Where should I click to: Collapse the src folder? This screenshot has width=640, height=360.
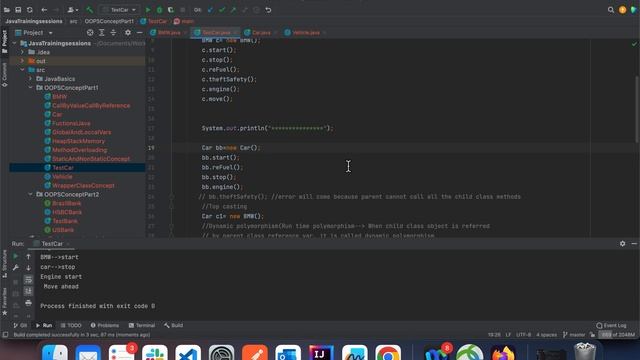tap(22, 70)
